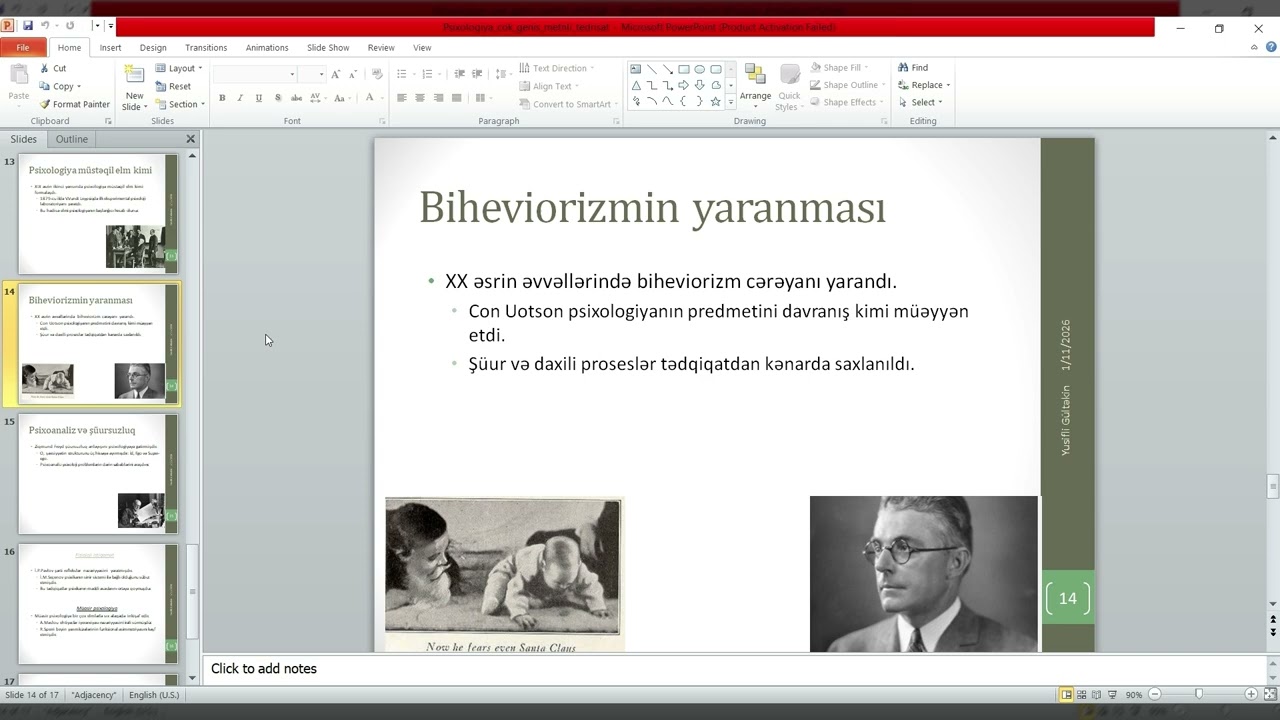Justify the paragraph text
Viewport: 1280px width, 720px height.
click(457, 98)
